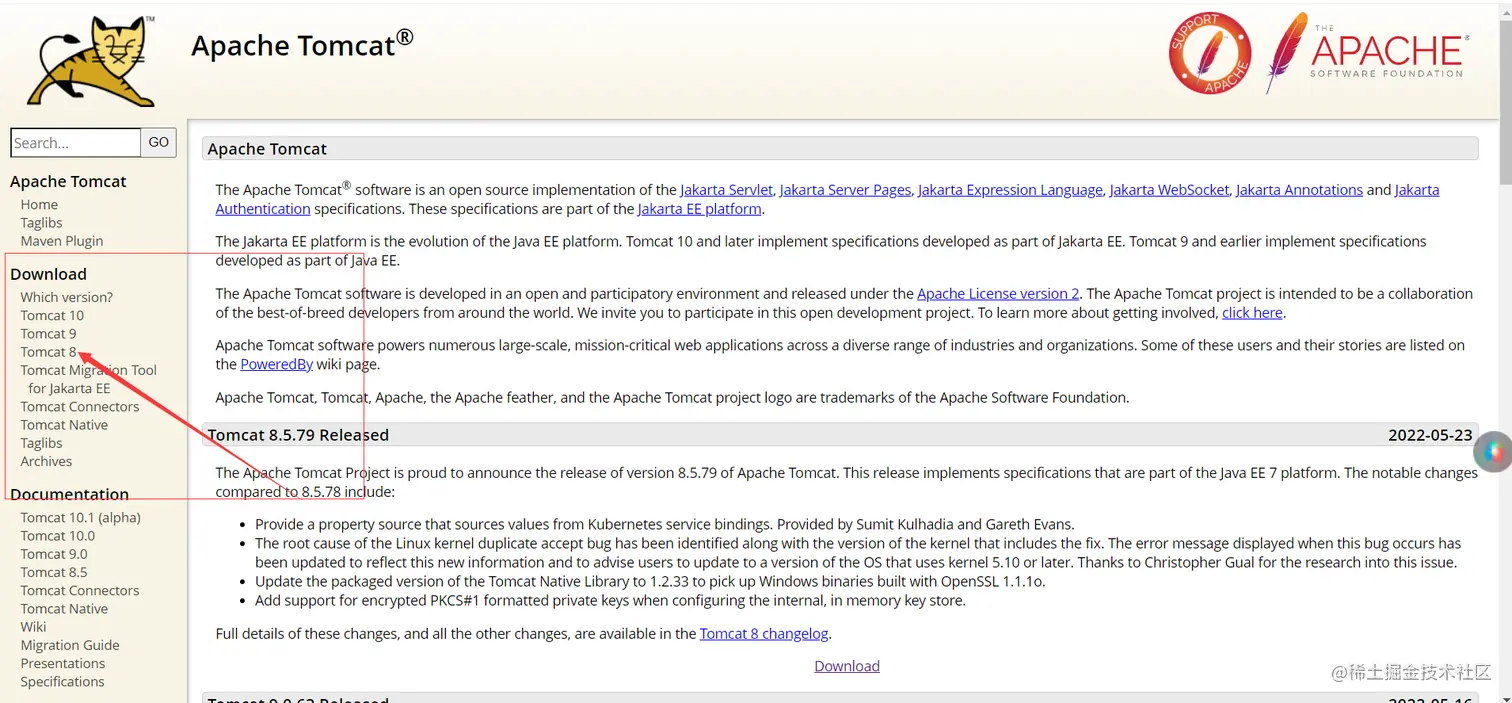The width and height of the screenshot is (1512, 703).
Task: Open Tomcat Native documentation link
Action: (x=64, y=609)
